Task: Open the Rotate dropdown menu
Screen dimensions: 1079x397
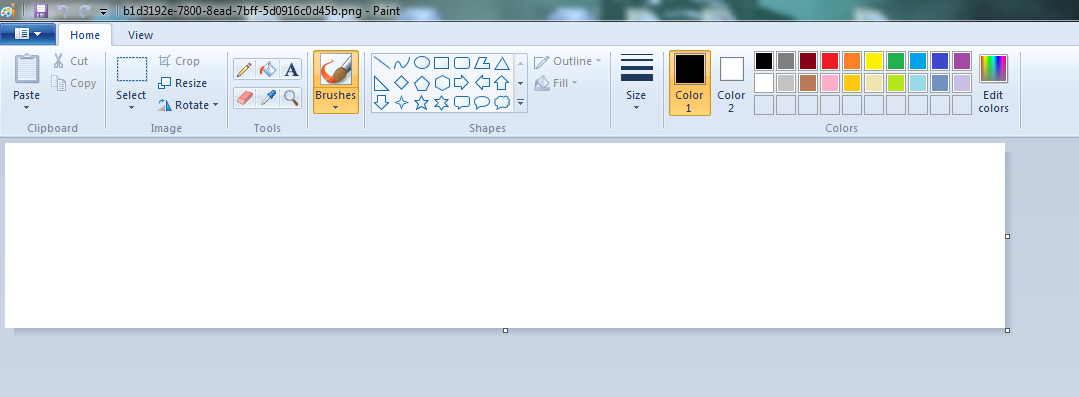Action: tap(187, 105)
